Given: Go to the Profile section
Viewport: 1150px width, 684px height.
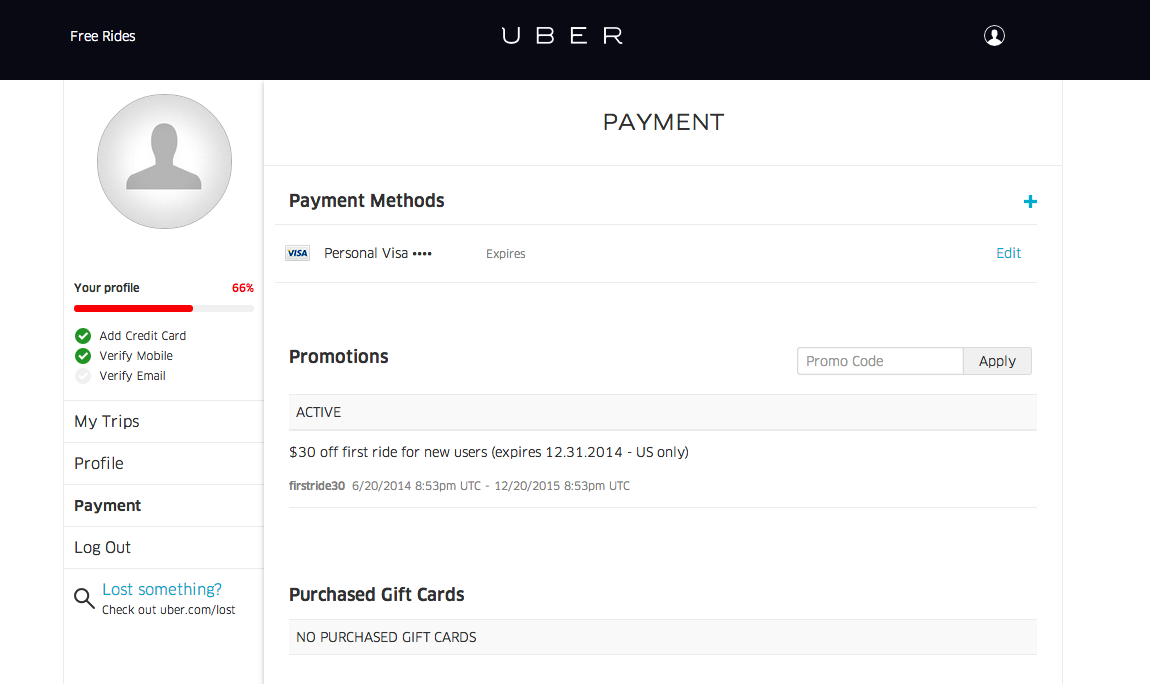Looking at the screenshot, I should [x=164, y=463].
